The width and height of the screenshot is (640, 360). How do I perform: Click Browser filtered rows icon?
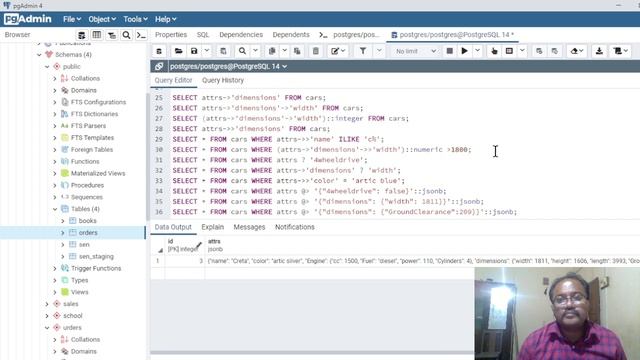112,35
